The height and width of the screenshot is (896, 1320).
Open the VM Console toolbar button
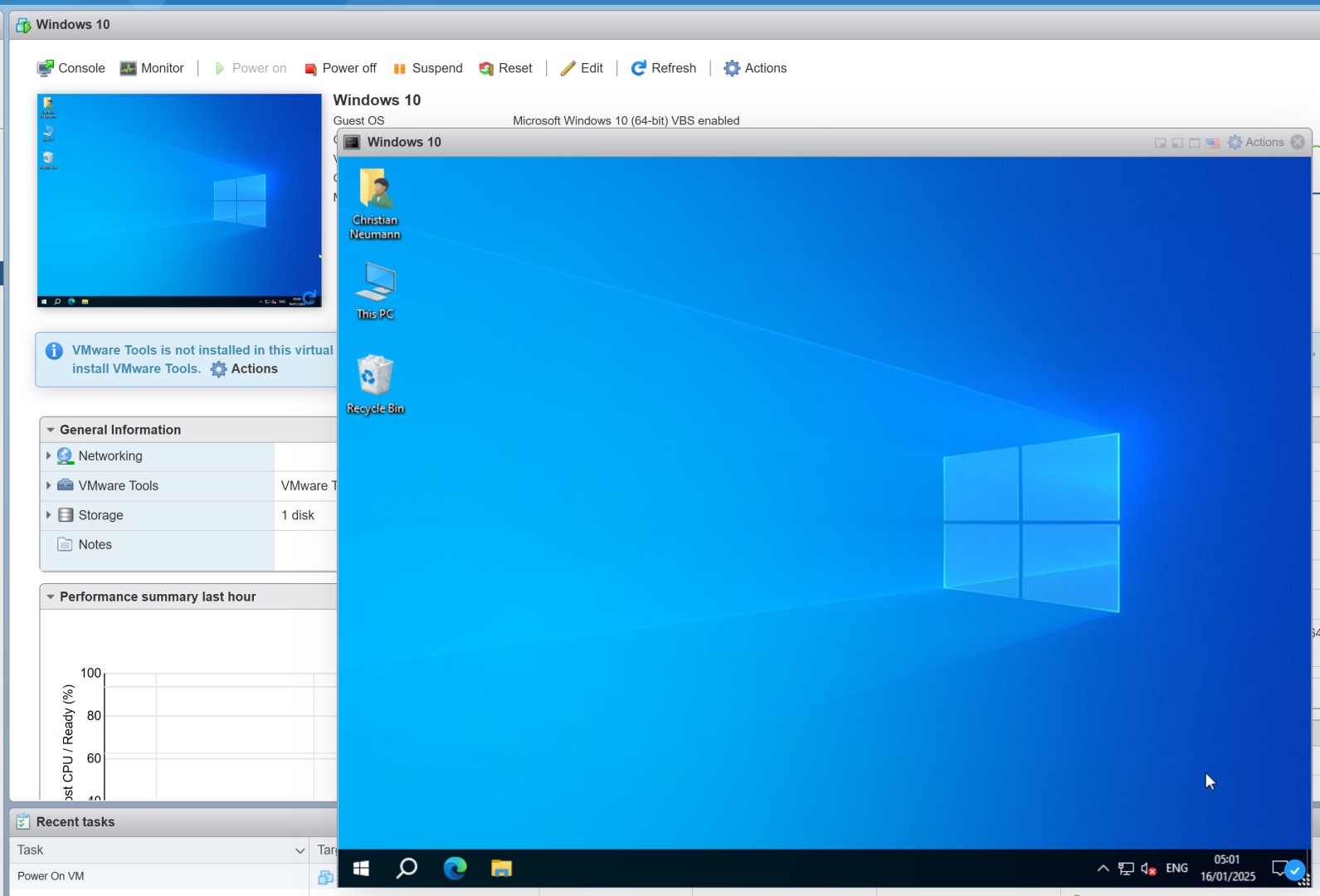point(71,68)
